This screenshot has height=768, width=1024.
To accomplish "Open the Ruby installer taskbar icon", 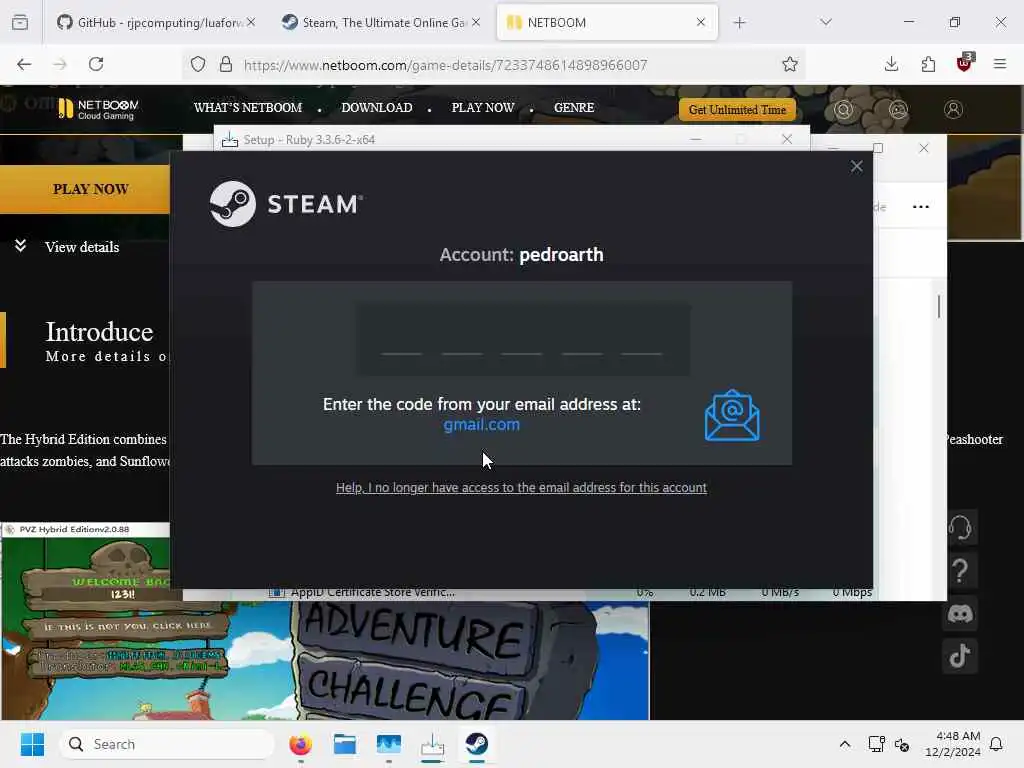I will [x=432, y=744].
